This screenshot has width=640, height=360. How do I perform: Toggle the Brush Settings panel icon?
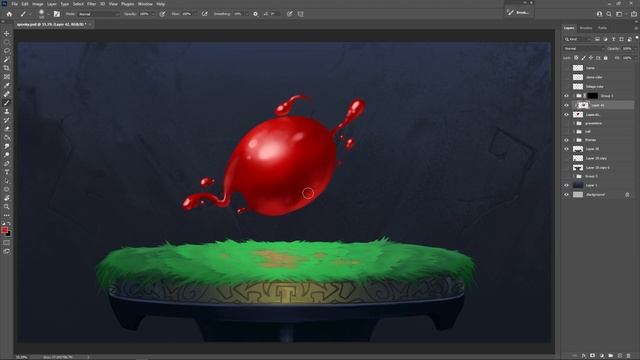click(57, 14)
